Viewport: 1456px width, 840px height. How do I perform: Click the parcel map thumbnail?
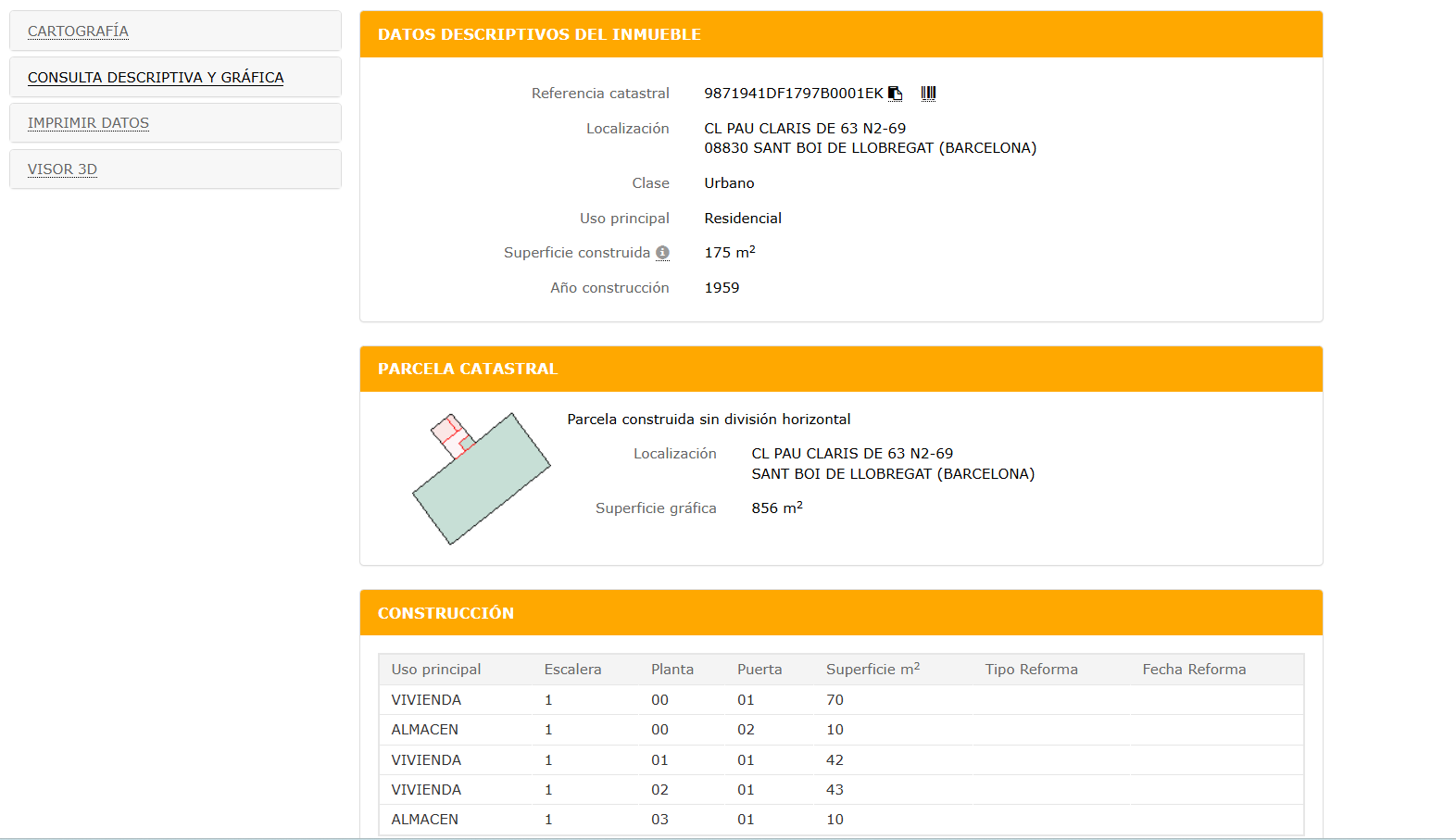coord(481,479)
